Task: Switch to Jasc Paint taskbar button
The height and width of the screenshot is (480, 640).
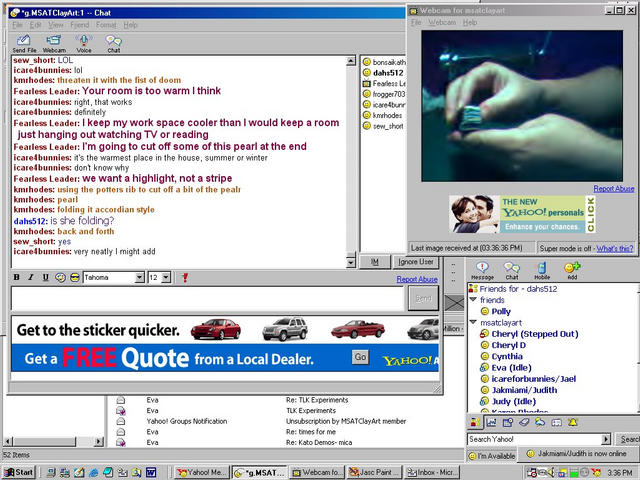Action: [x=375, y=472]
